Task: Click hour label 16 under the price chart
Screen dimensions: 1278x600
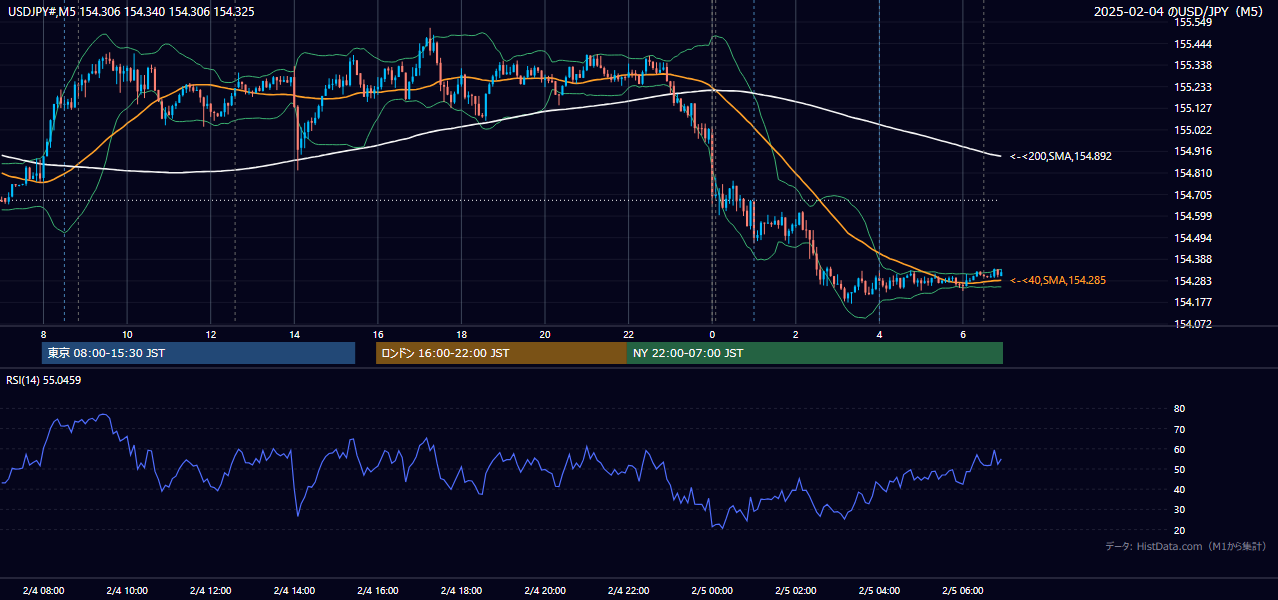Action: (x=377, y=334)
